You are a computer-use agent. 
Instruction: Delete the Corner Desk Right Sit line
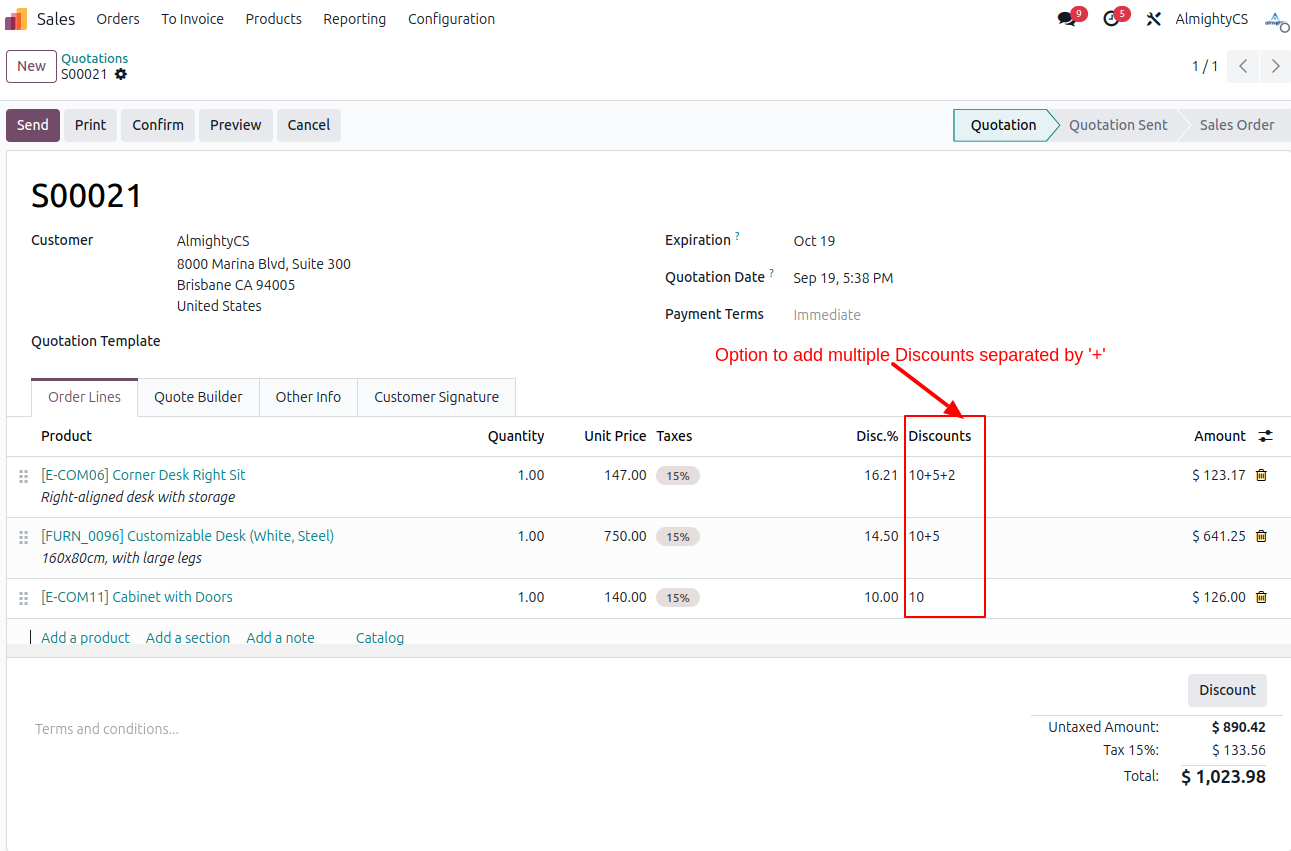(1261, 475)
